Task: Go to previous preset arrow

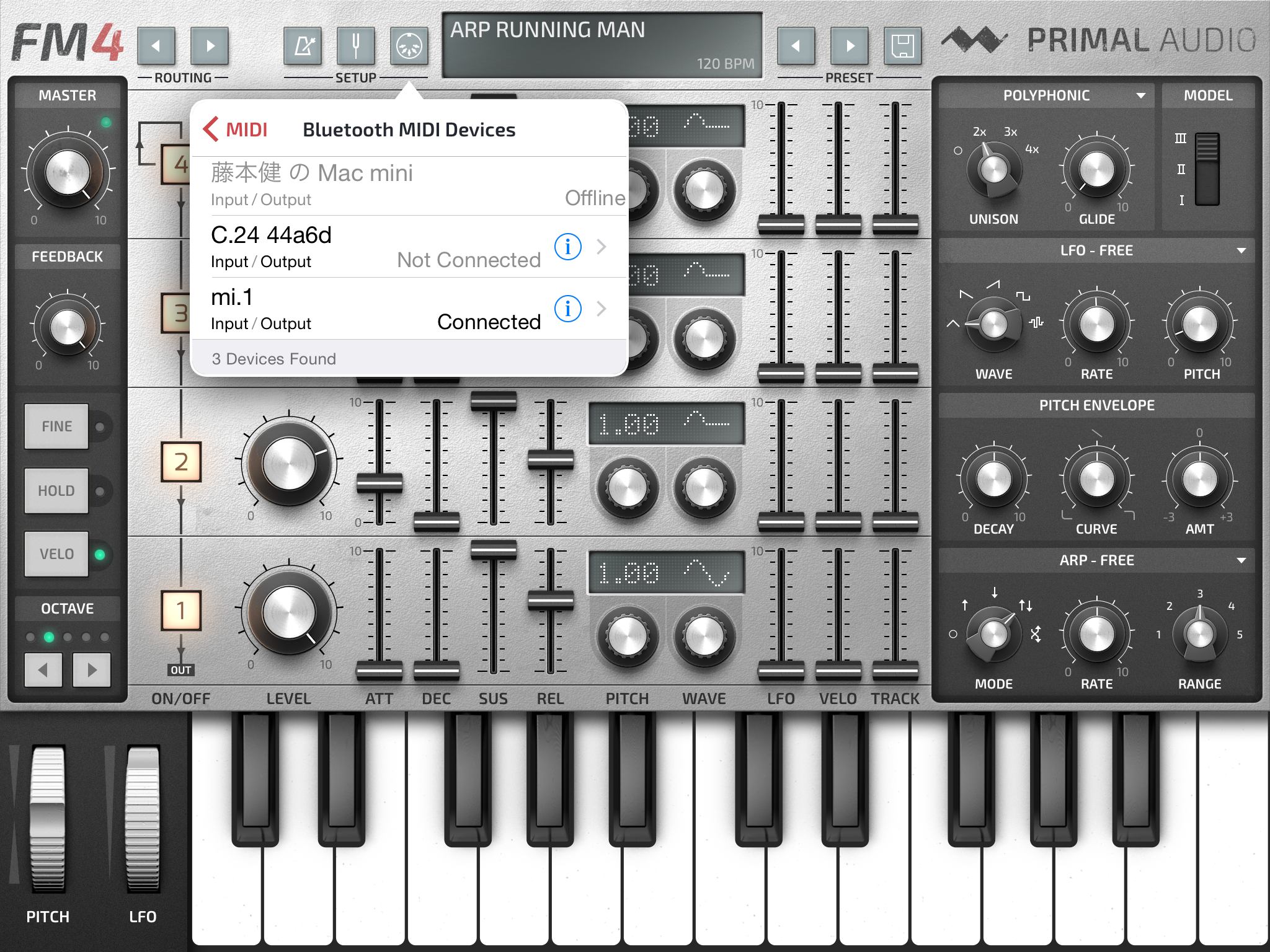Action: pyautogui.click(x=796, y=45)
